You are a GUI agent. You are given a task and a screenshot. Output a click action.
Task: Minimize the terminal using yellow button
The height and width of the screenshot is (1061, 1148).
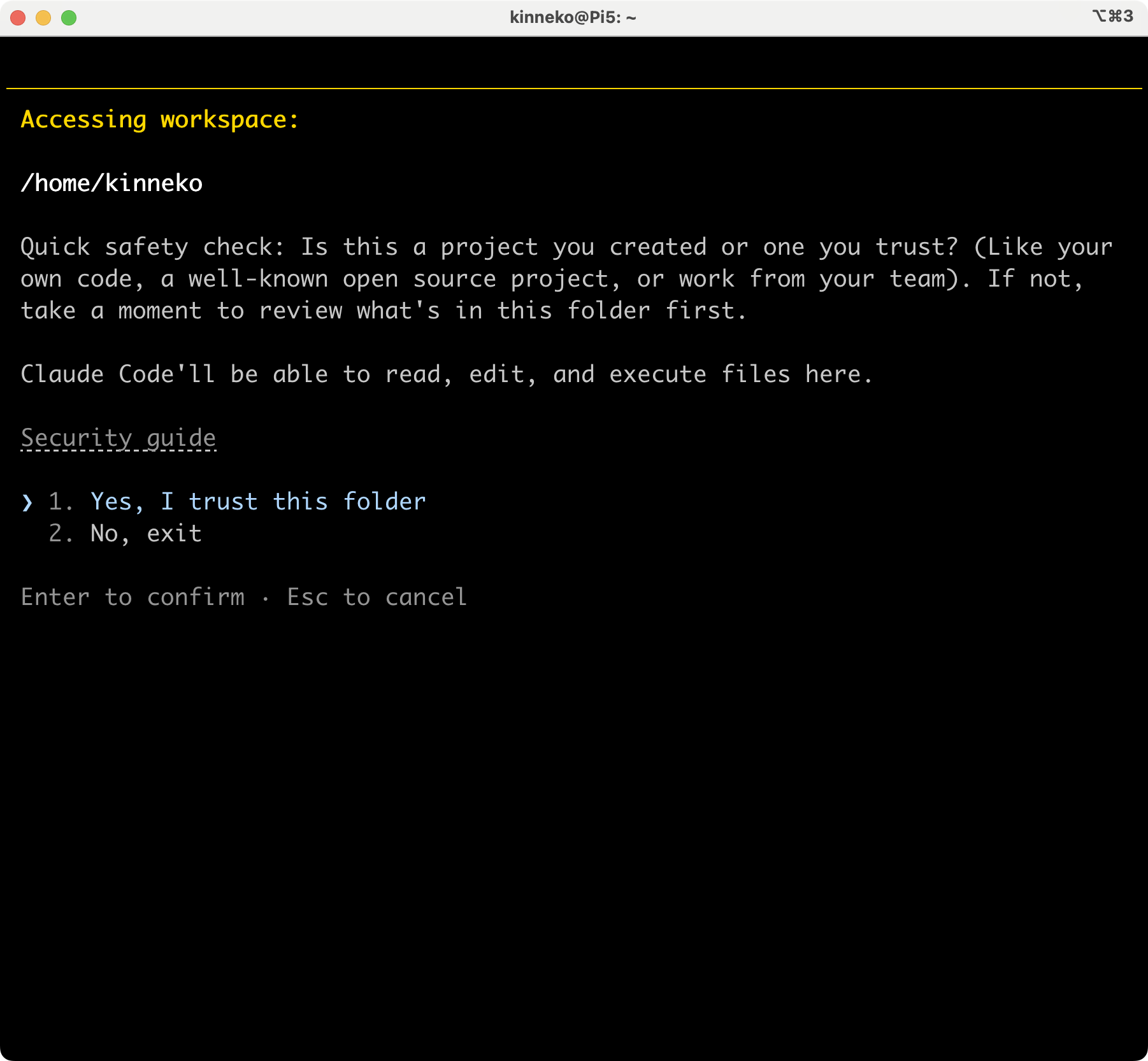click(x=43, y=18)
